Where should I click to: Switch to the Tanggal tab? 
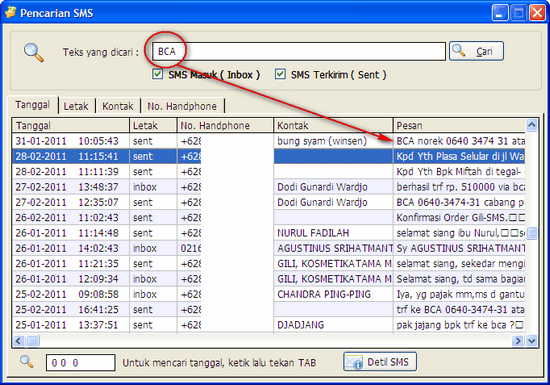click(x=33, y=104)
